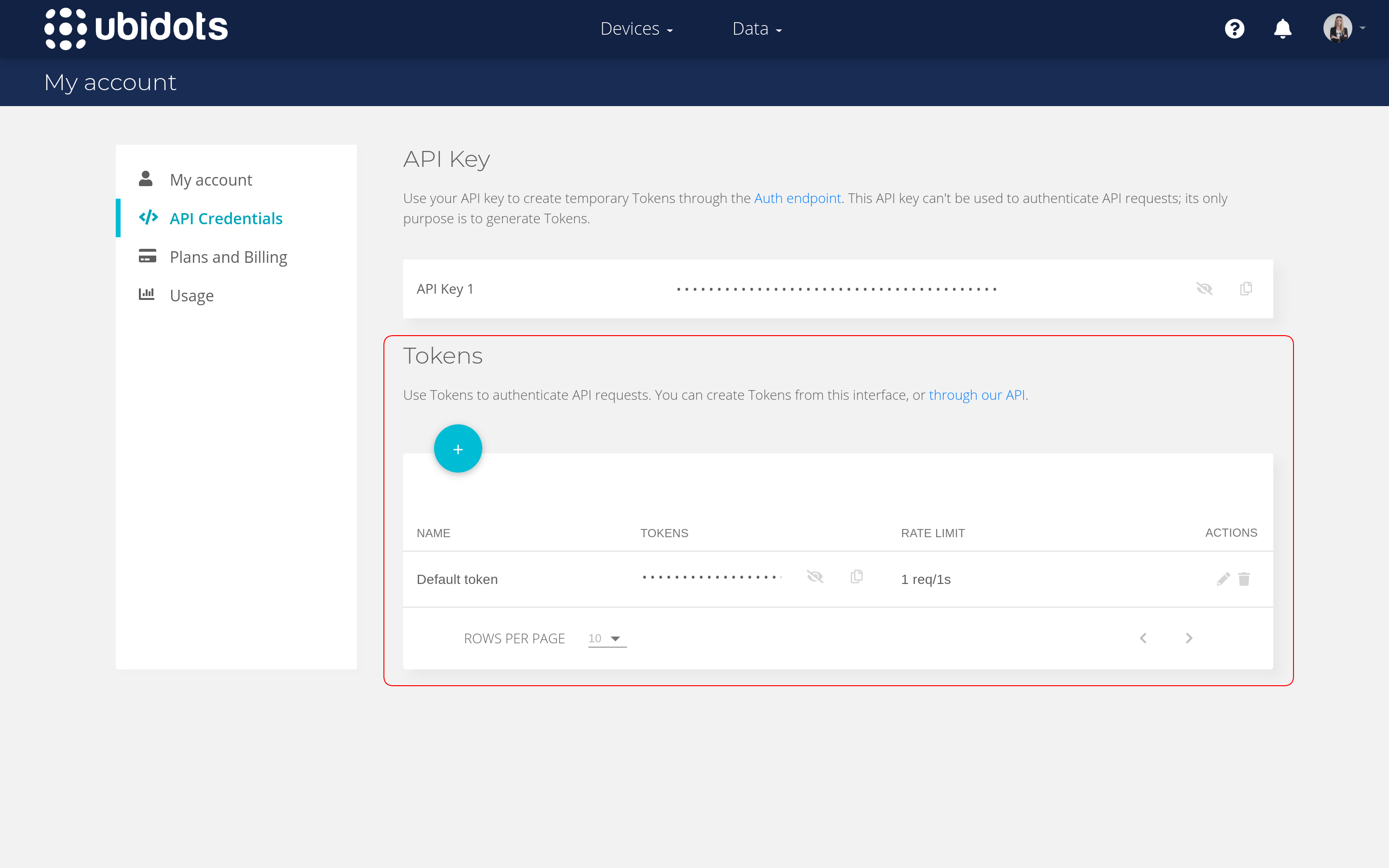Open the Auth endpoint link
1389x868 pixels.
point(797,198)
